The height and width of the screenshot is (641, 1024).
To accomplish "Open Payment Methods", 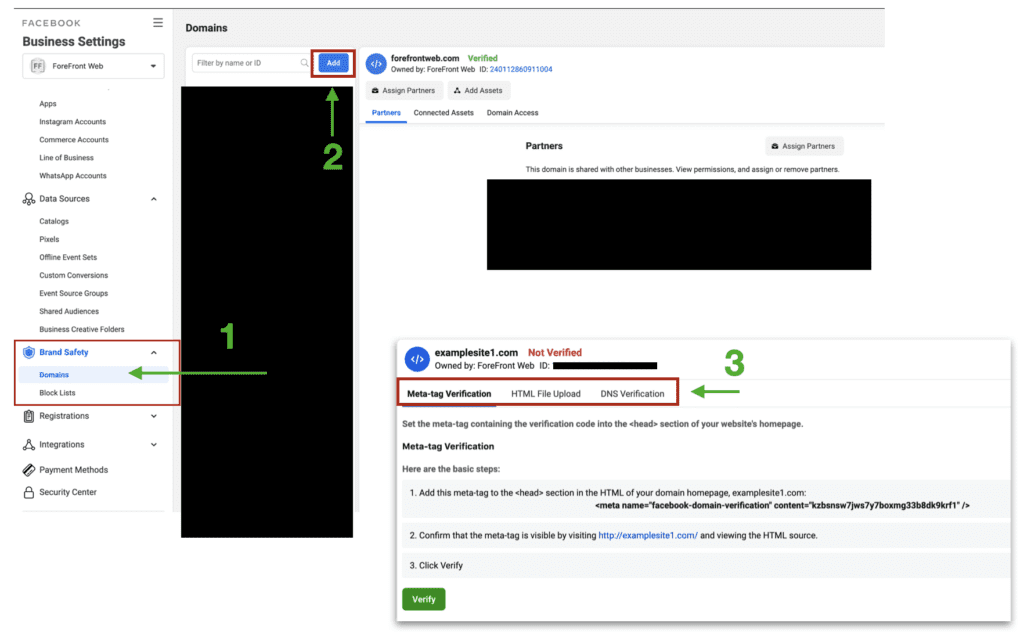I will point(74,470).
